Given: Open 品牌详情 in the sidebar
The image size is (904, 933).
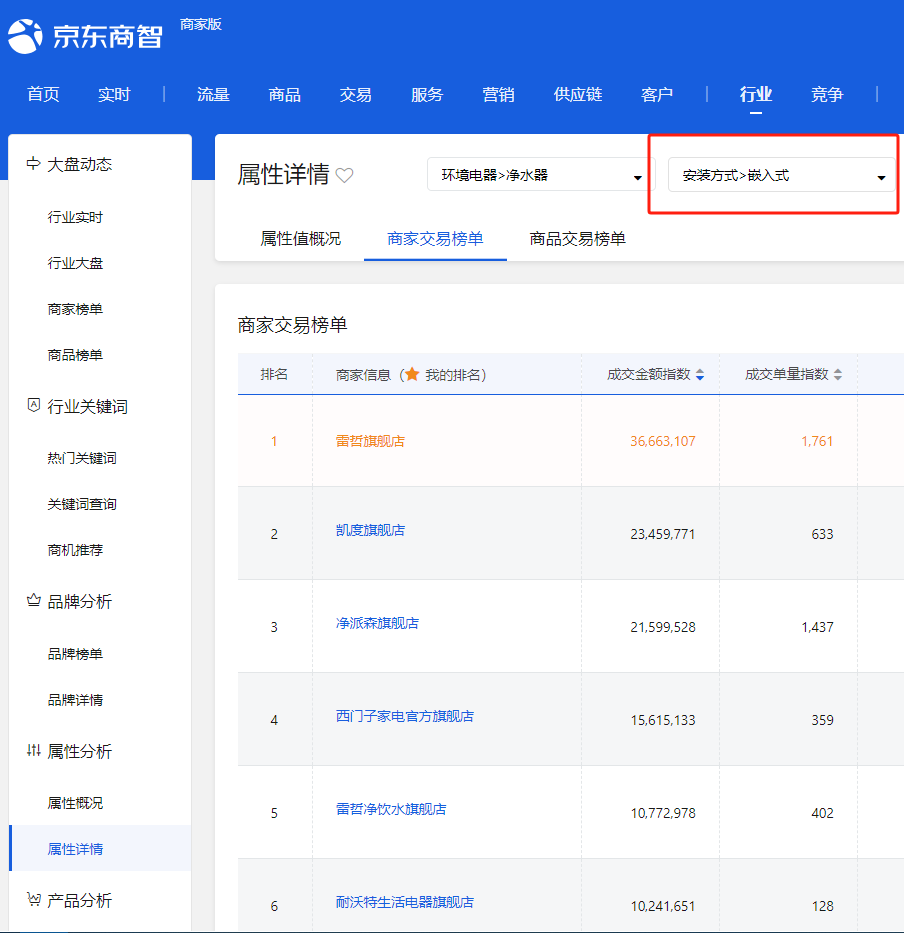Looking at the screenshot, I should [75, 699].
